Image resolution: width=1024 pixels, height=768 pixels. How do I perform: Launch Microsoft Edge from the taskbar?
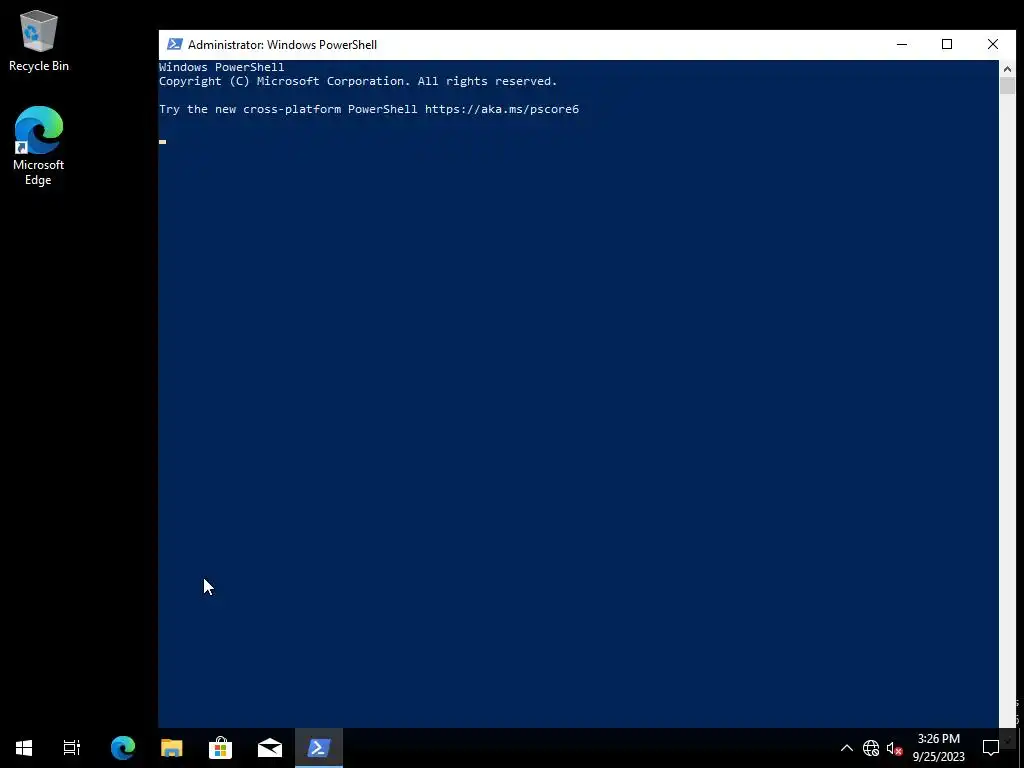(123, 748)
